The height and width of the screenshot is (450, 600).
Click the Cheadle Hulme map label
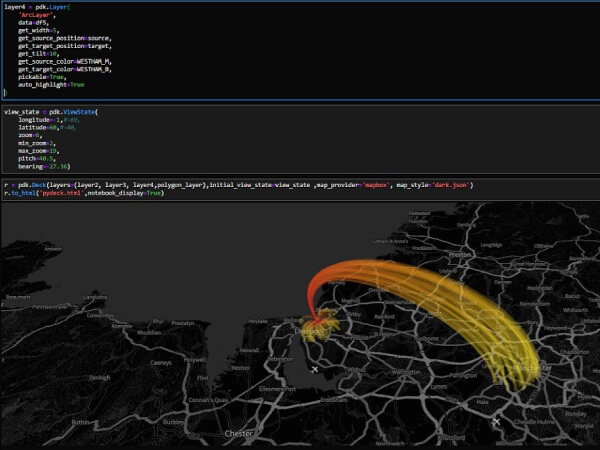pos(535,422)
